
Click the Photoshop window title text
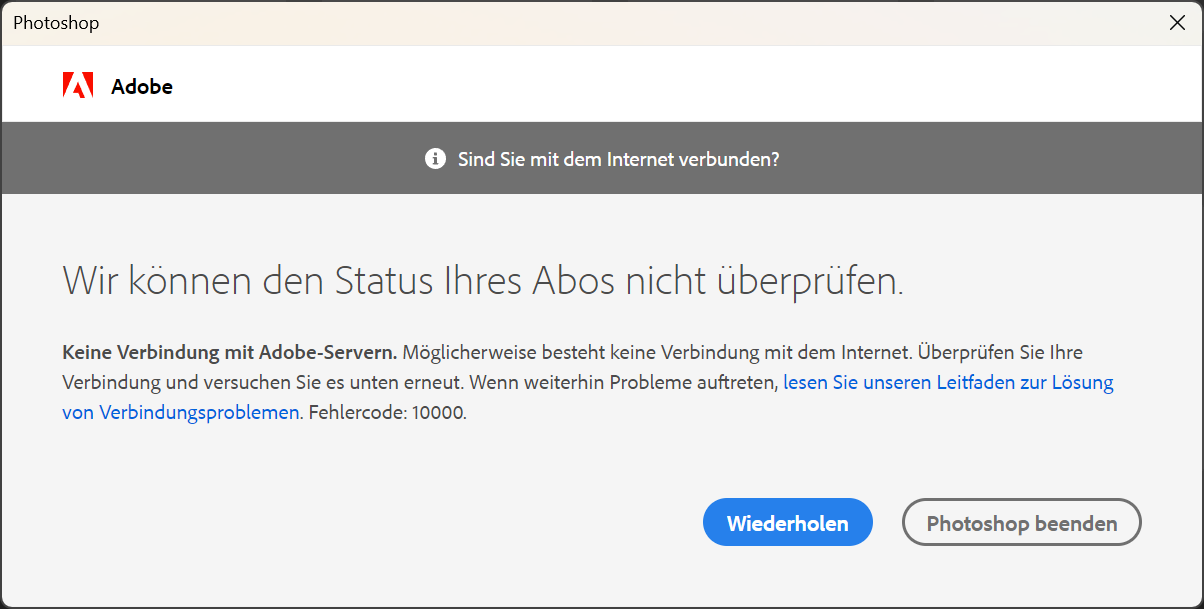point(56,23)
